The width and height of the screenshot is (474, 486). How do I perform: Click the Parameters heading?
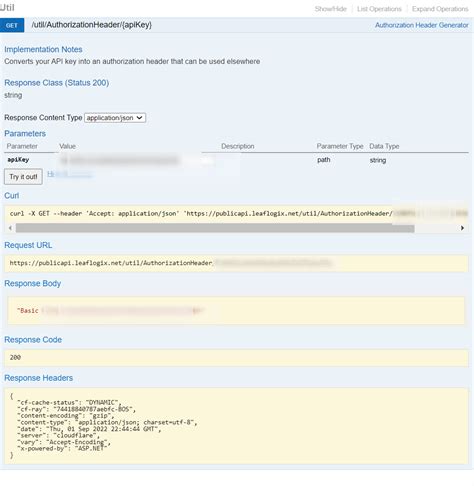[x=25, y=133]
